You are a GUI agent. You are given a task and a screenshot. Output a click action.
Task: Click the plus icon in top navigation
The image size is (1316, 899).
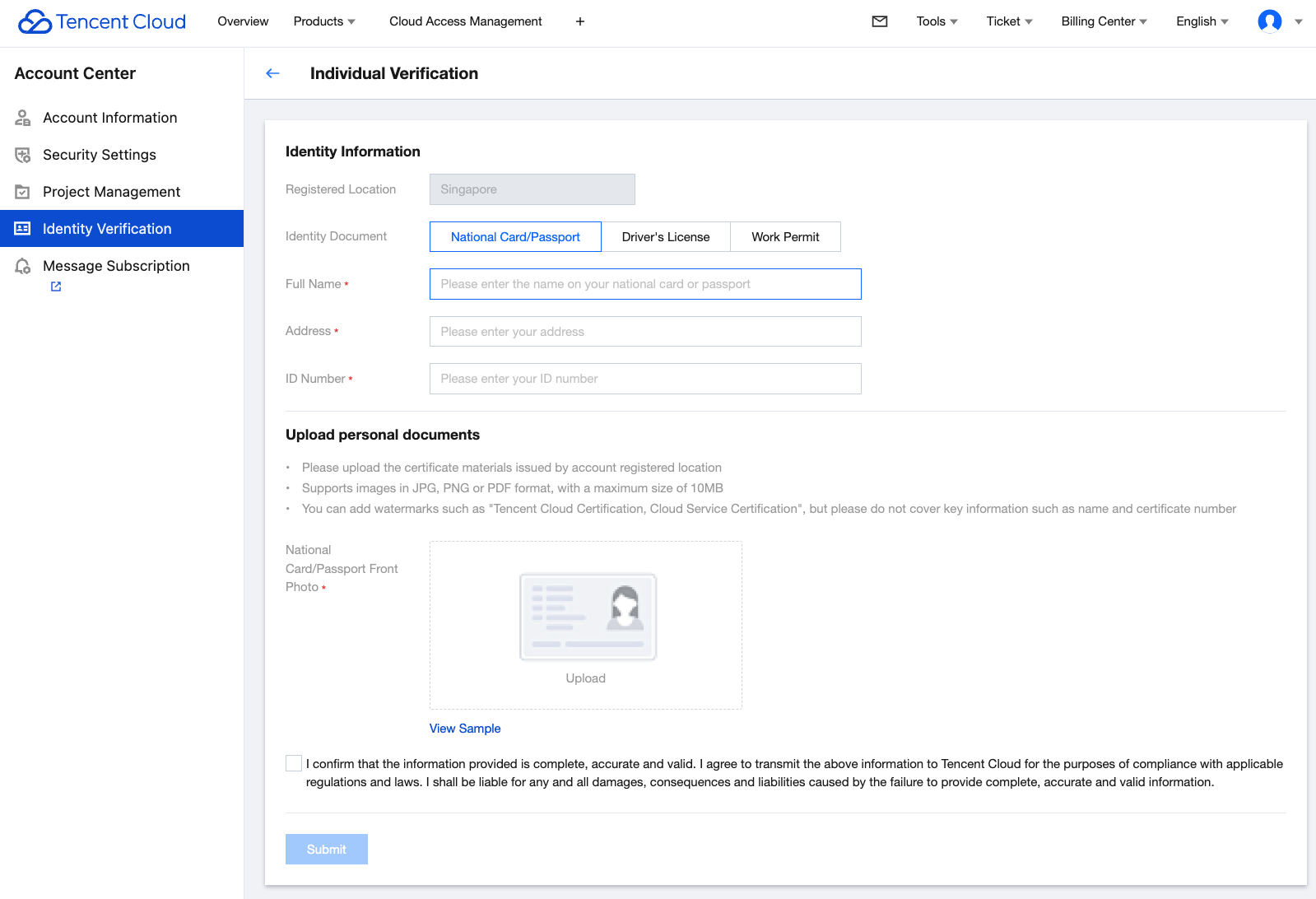click(580, 21)
